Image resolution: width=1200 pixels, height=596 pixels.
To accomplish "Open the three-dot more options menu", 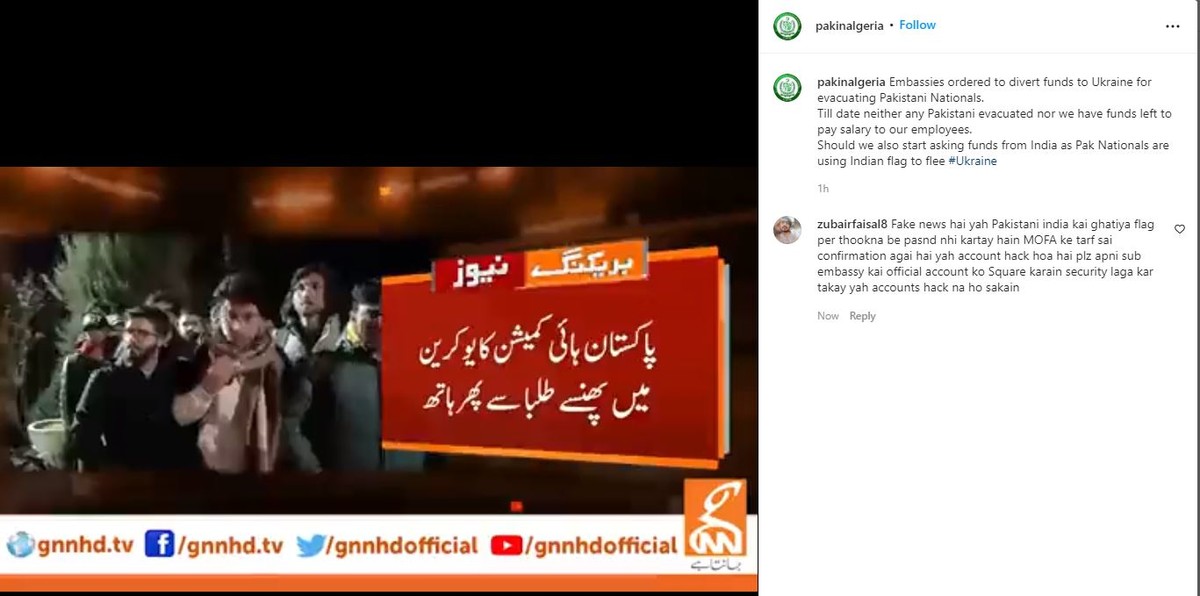I will click(1173, 26).
